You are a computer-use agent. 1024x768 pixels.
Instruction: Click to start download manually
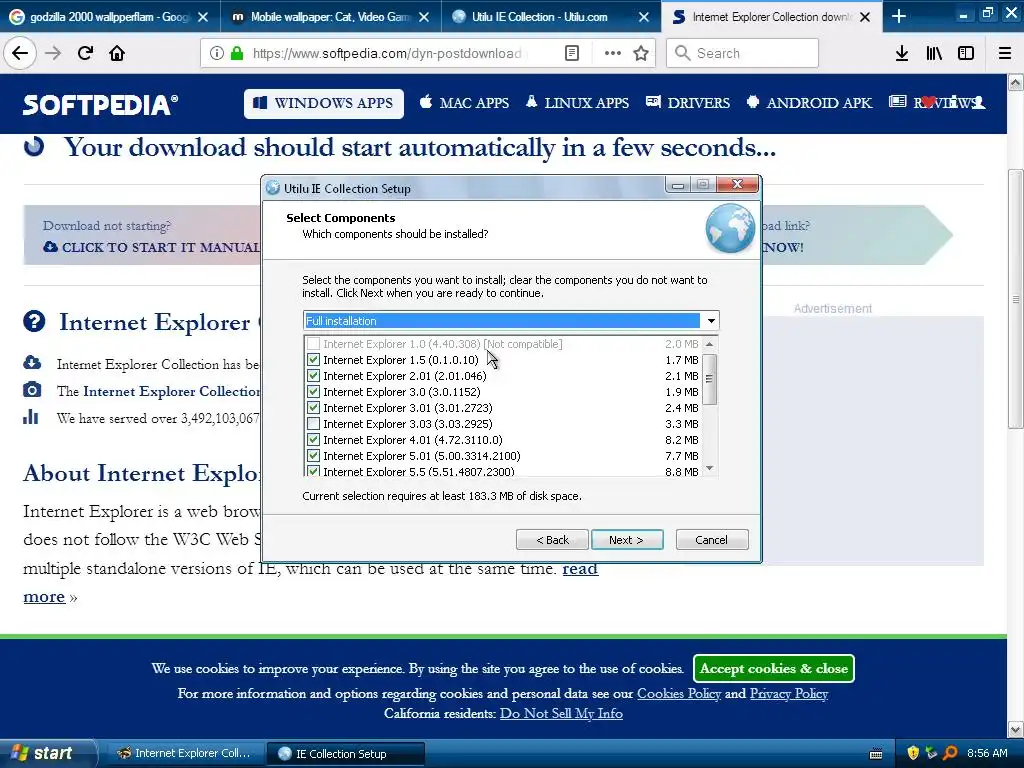point(152,247)
